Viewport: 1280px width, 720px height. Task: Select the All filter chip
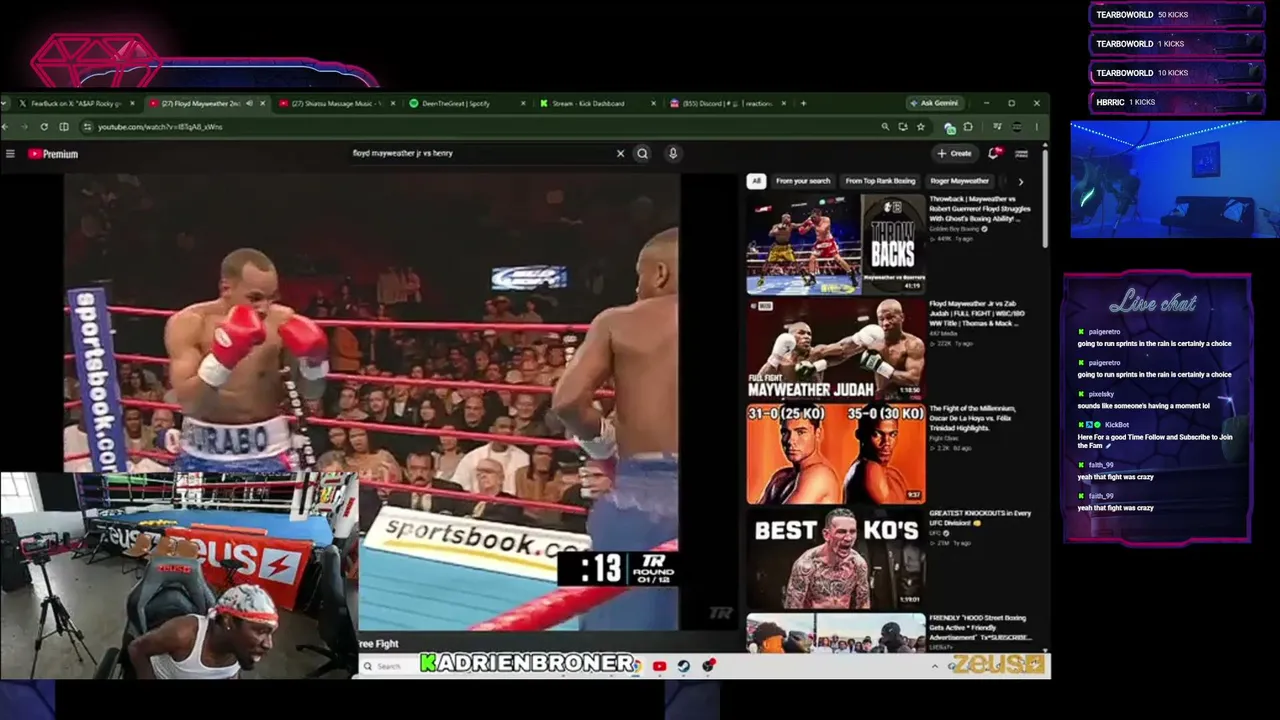point(756,181)
